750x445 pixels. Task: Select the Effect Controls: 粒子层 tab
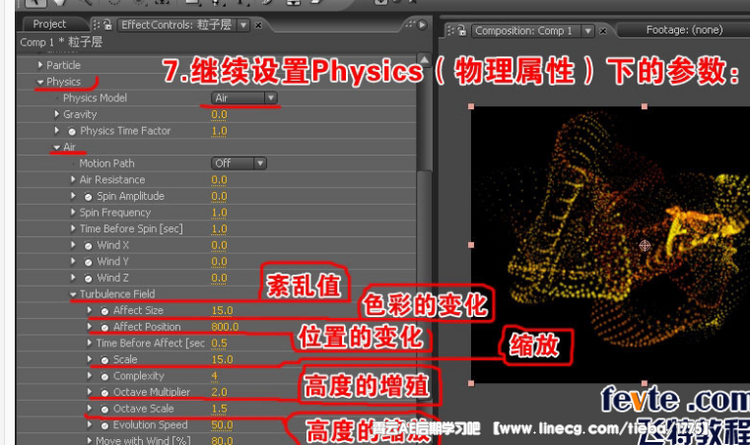[176, 24]
